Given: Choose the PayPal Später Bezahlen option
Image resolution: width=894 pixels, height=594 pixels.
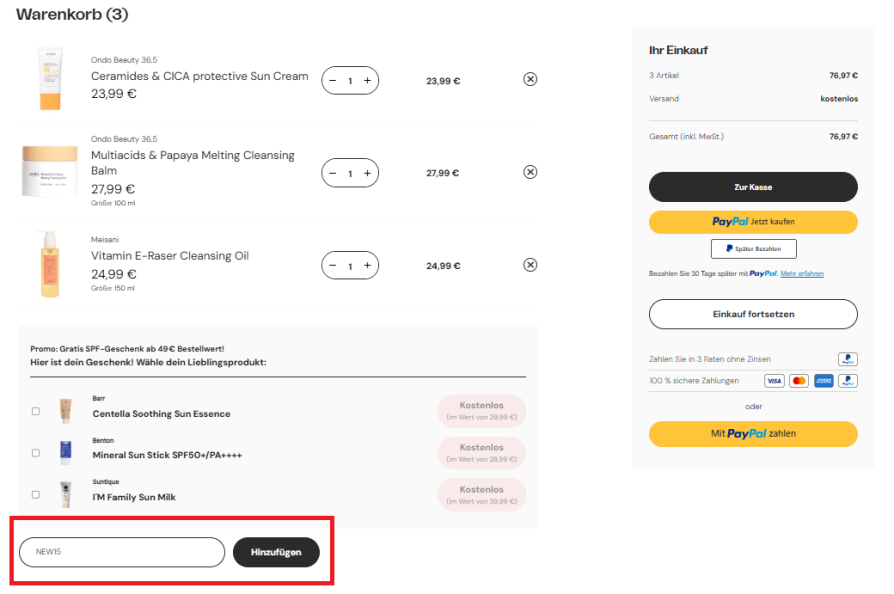Looking at the screenshot, I should click(753, 249).
